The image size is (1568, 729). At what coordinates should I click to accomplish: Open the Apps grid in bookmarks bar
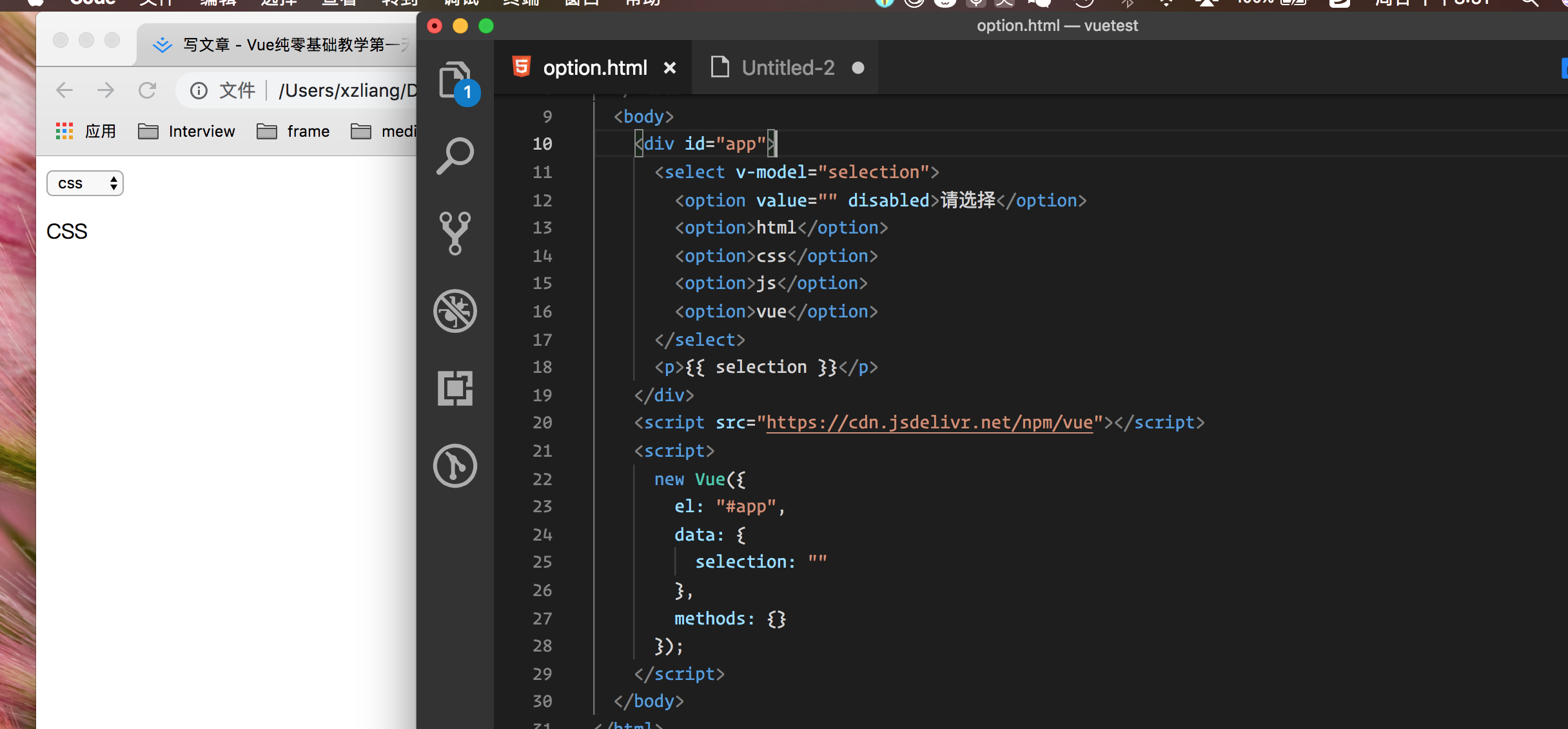64,131
